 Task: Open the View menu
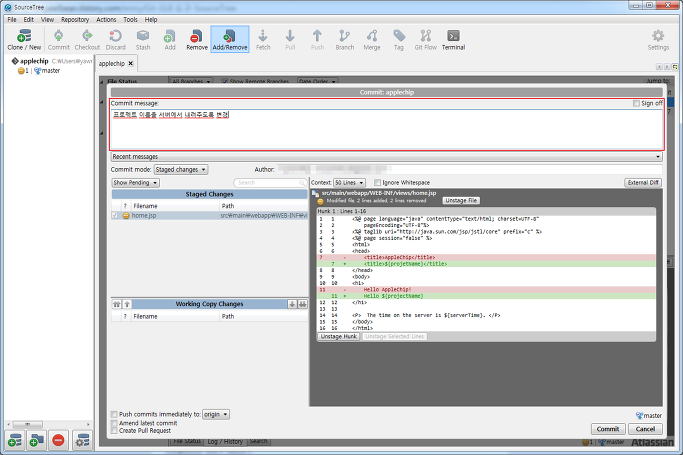pos(47,20)
